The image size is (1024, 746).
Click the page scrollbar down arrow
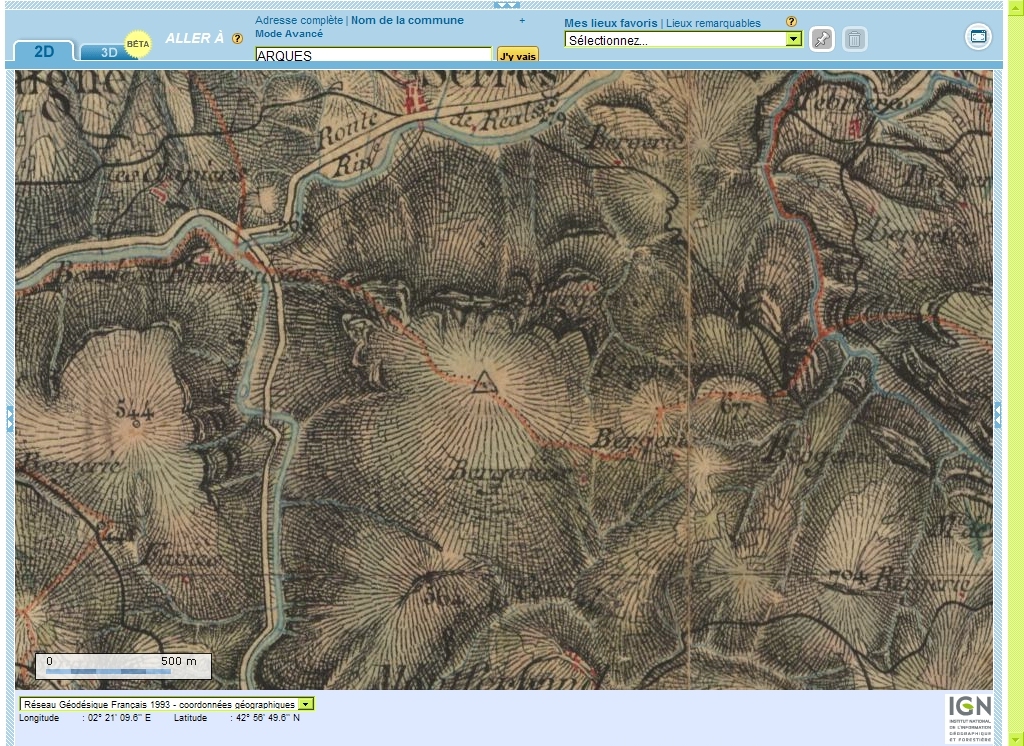click(x=1015, y=739)
